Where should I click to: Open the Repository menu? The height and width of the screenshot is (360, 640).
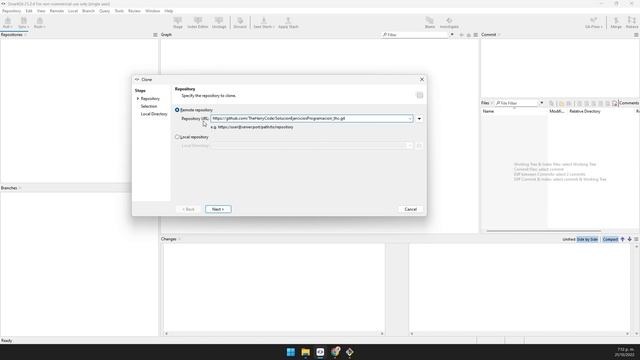(11, 11)
